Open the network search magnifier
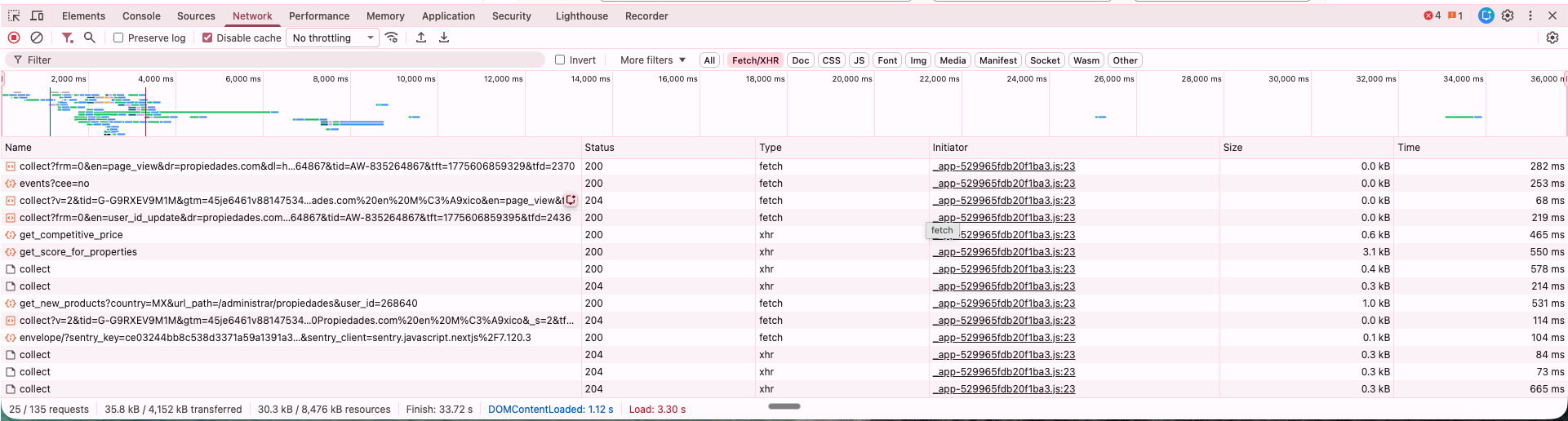The width and height of the screenshot is (1568, 421). click(90, 38)
